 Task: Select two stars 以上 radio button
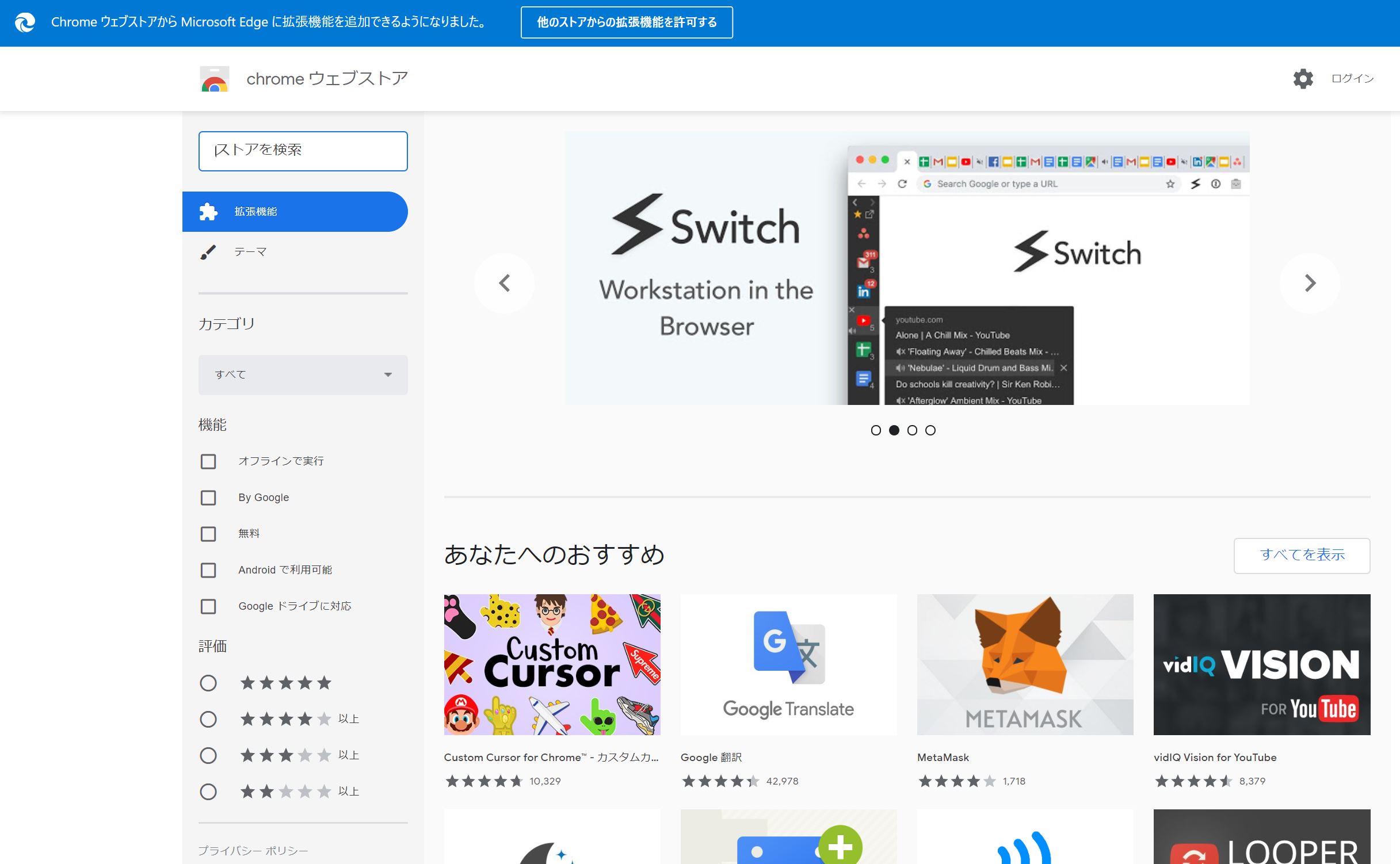click(x=208, y=792)
